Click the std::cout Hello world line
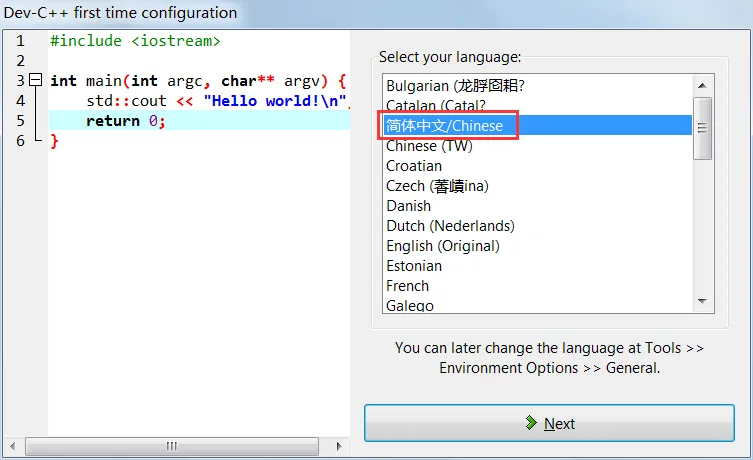This screenshot has width=753, height=460. [218, 100]
